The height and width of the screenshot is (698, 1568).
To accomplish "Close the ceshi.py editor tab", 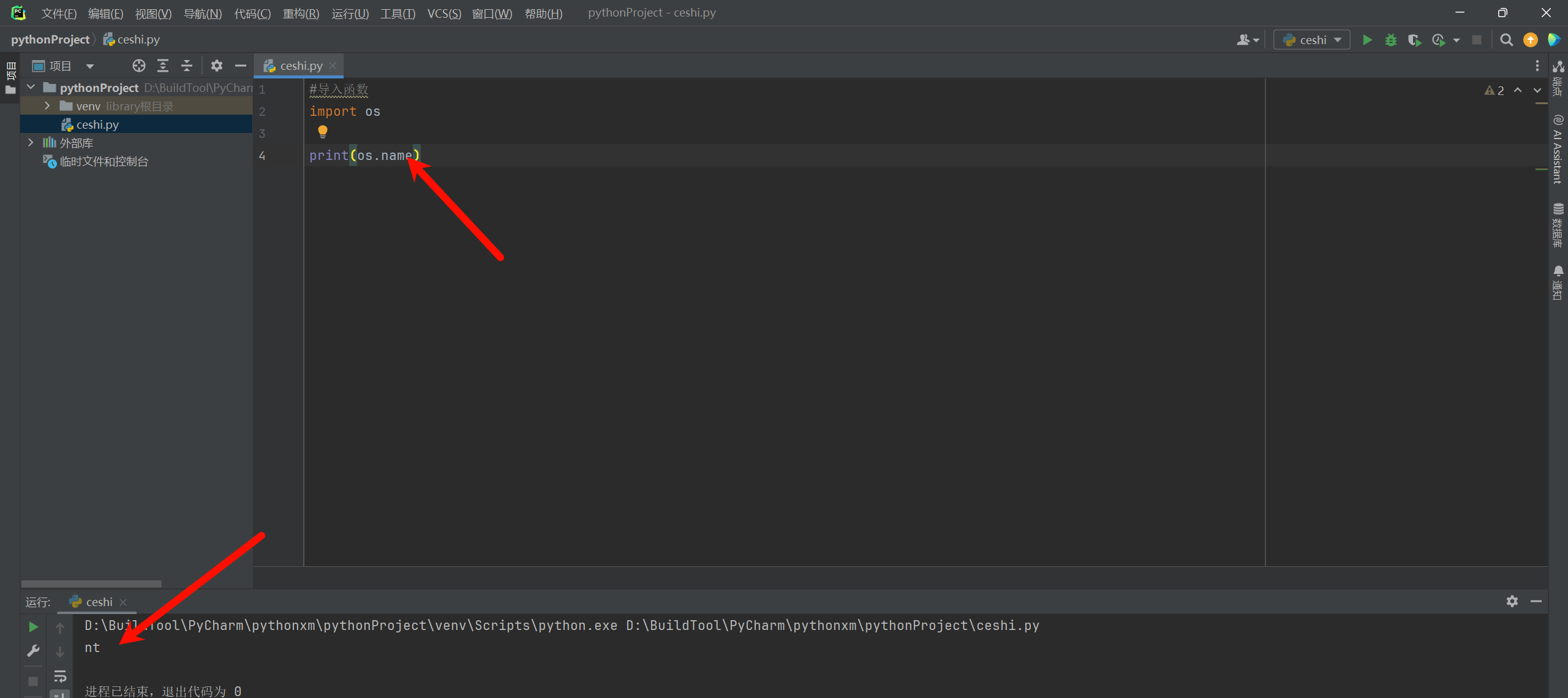I will (333, 66).
